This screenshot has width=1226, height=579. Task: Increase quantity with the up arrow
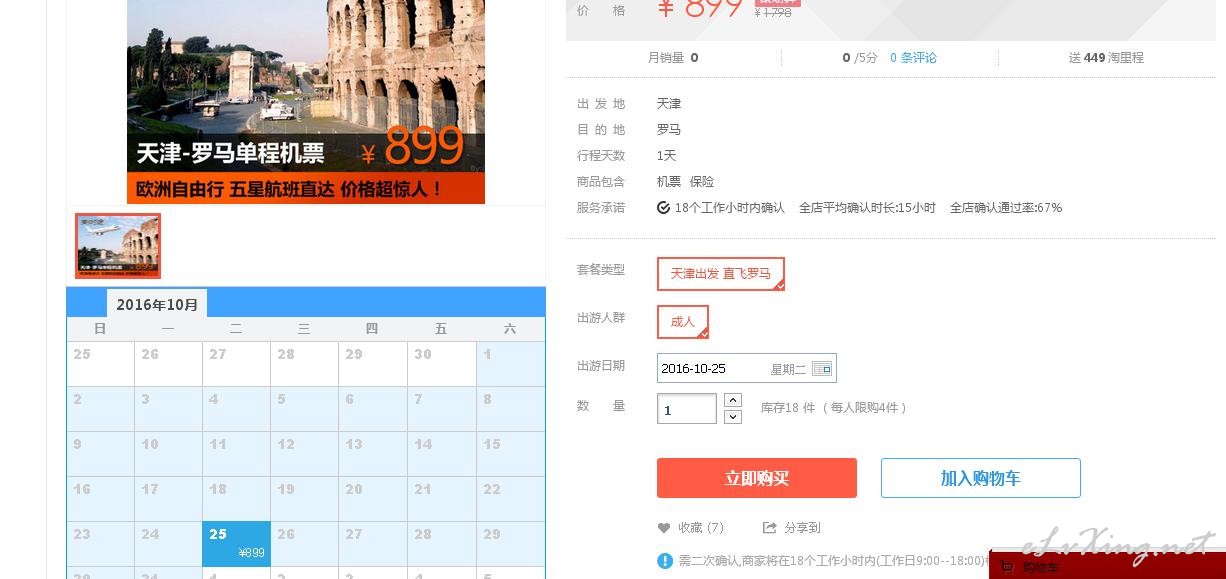733,400
